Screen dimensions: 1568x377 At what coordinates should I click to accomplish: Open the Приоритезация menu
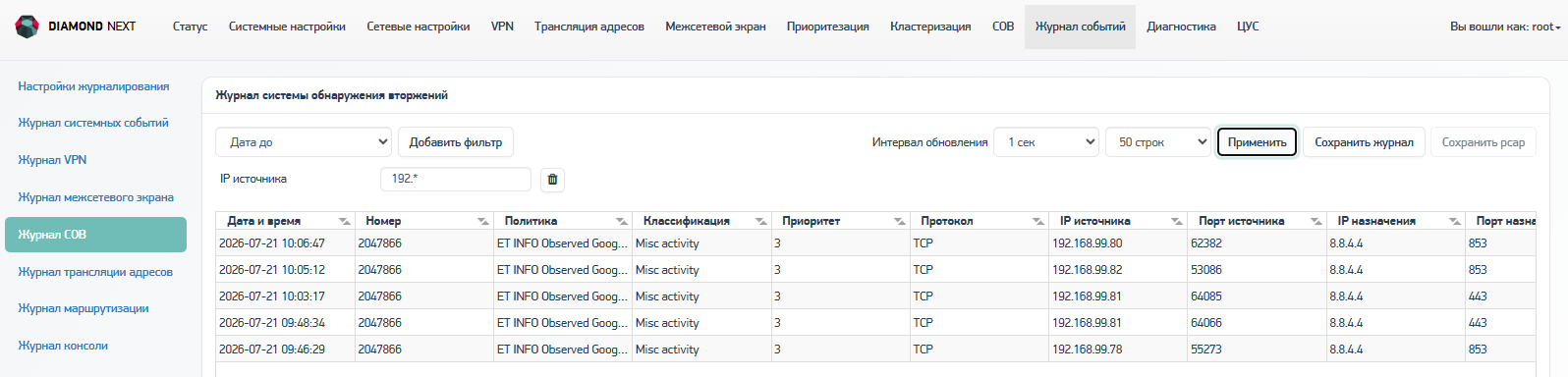pos(827,27)
